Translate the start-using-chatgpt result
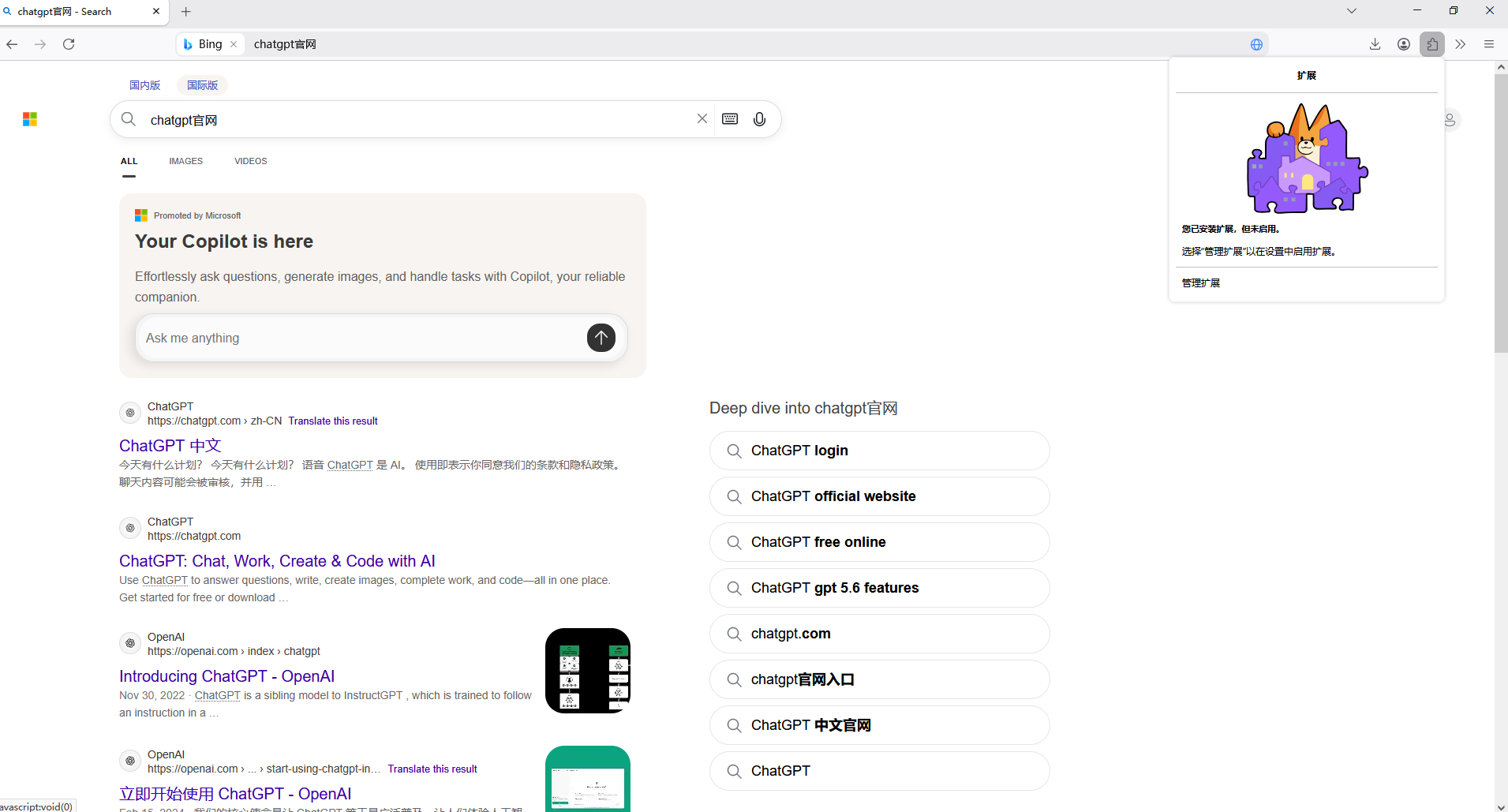The image size is (1508, 812). [432, 769]
